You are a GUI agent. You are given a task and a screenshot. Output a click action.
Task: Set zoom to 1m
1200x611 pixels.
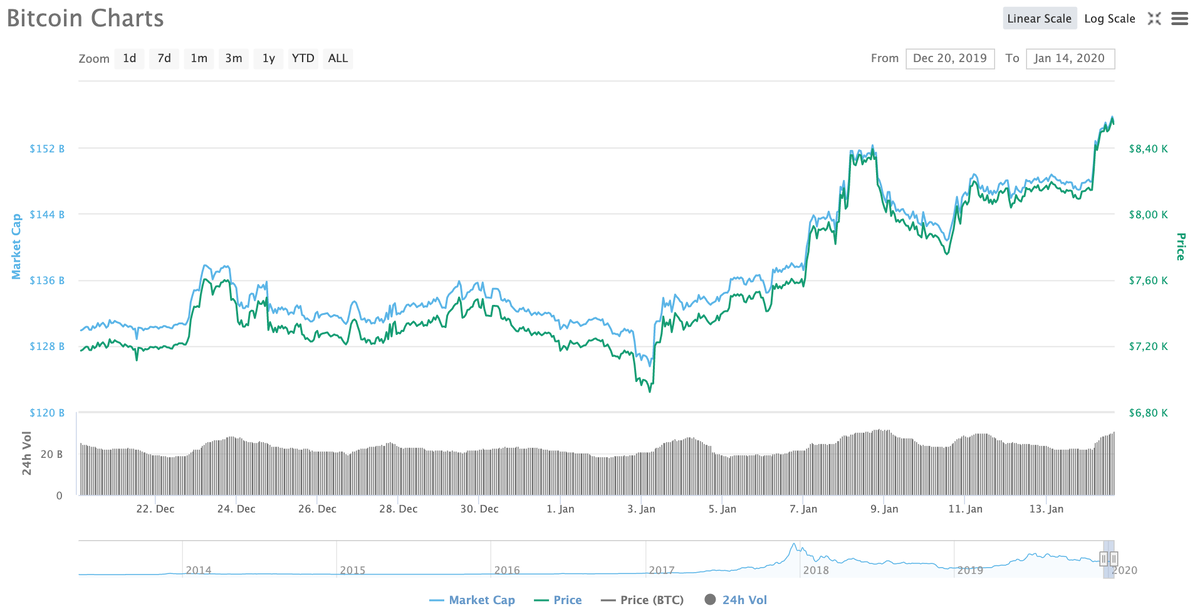pos(199,58)
